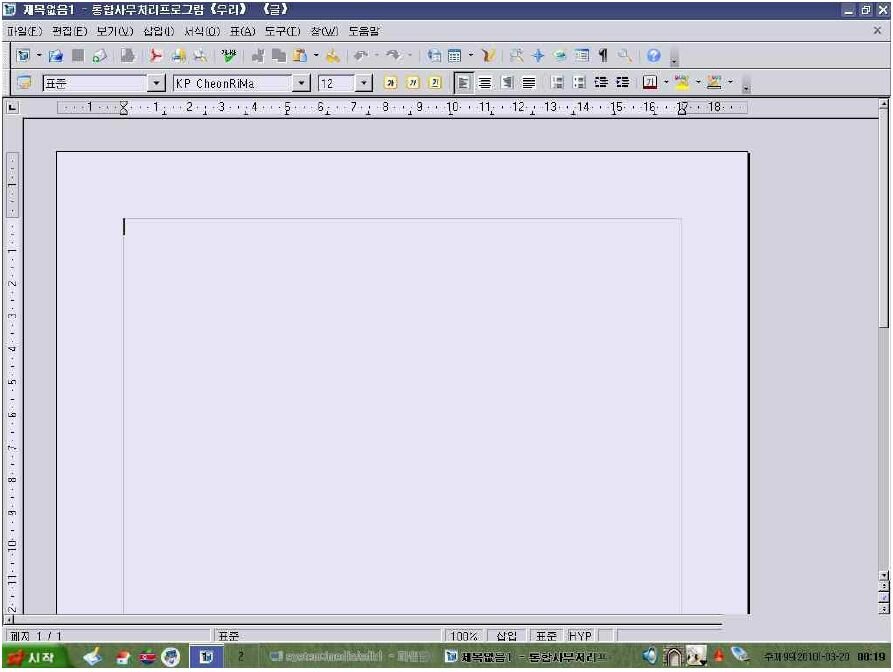Expand the font size 12 dropdown

[363, 83]
